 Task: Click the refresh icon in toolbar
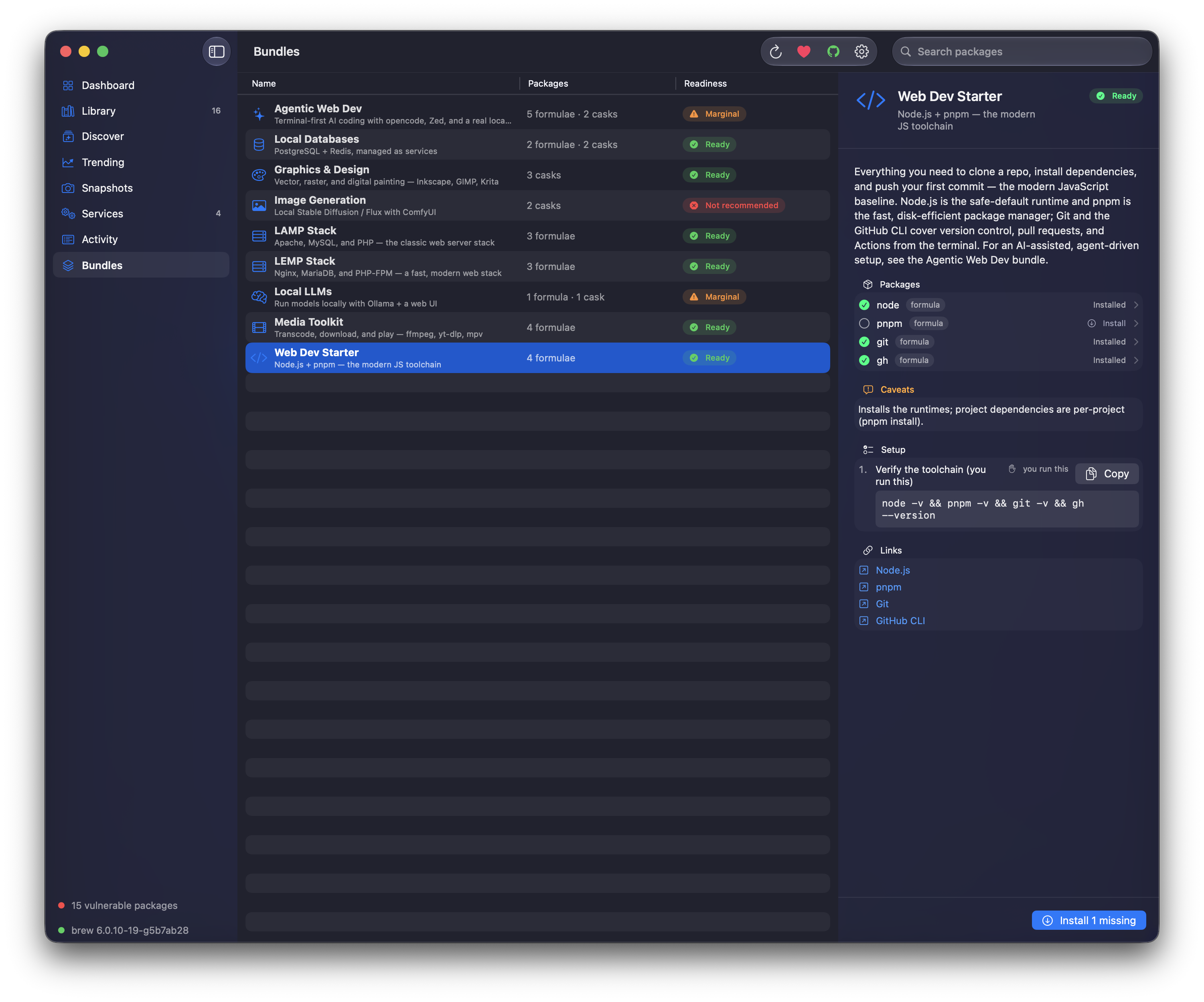pyautogui.click(x=776, y=52)
